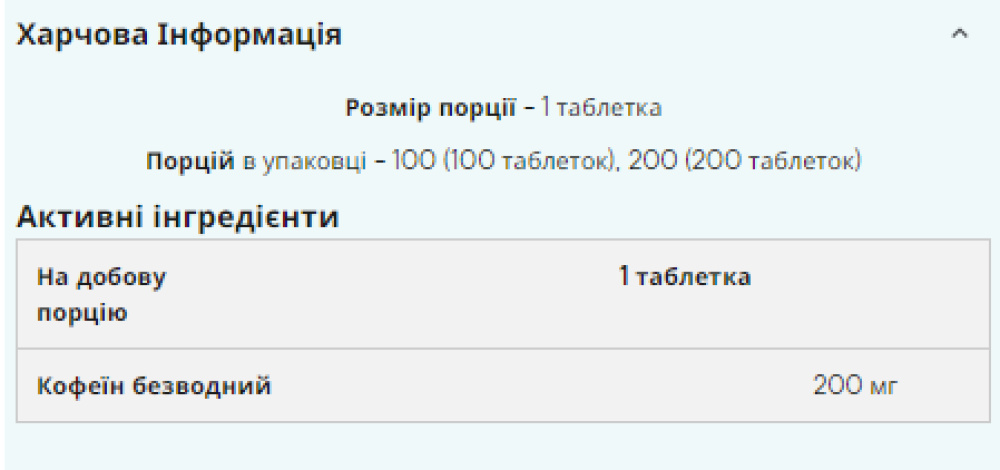This screenshot has height=470, width=1000.
Task: Collapse the Харчова Інформація section chevron
Action: point(960,35)
